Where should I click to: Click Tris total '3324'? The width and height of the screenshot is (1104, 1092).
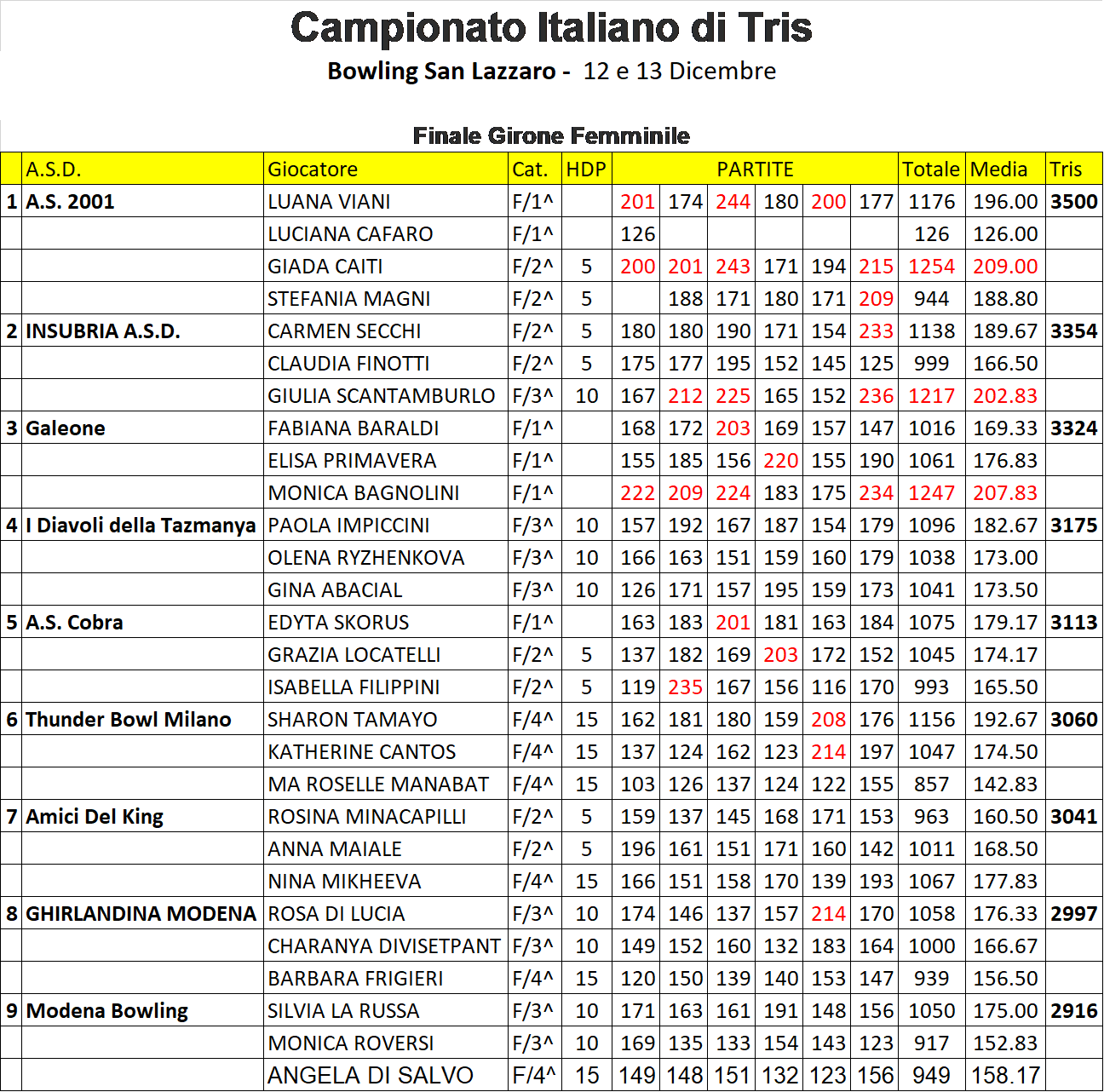click(1074, 428)
